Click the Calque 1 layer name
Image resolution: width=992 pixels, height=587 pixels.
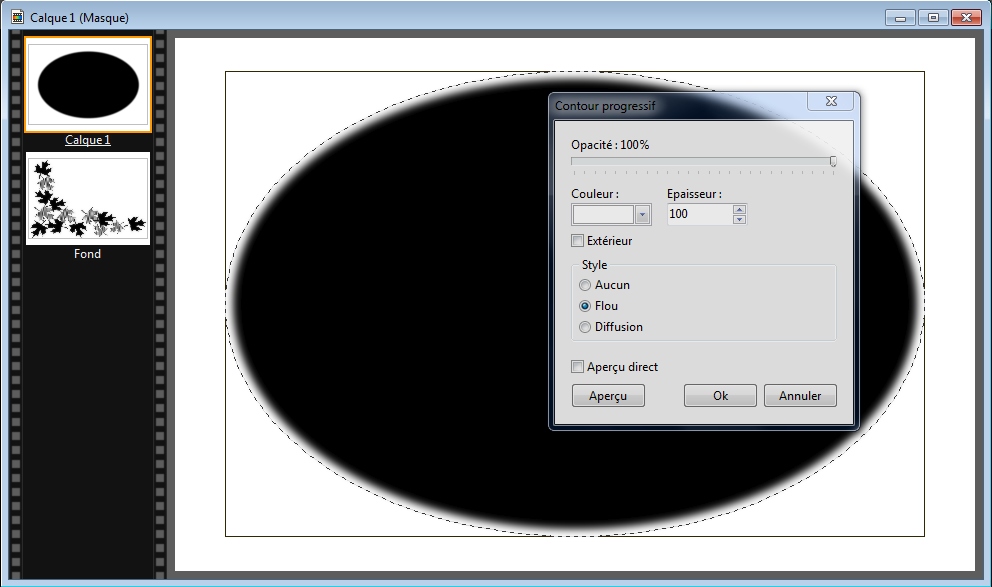point(88,140)
